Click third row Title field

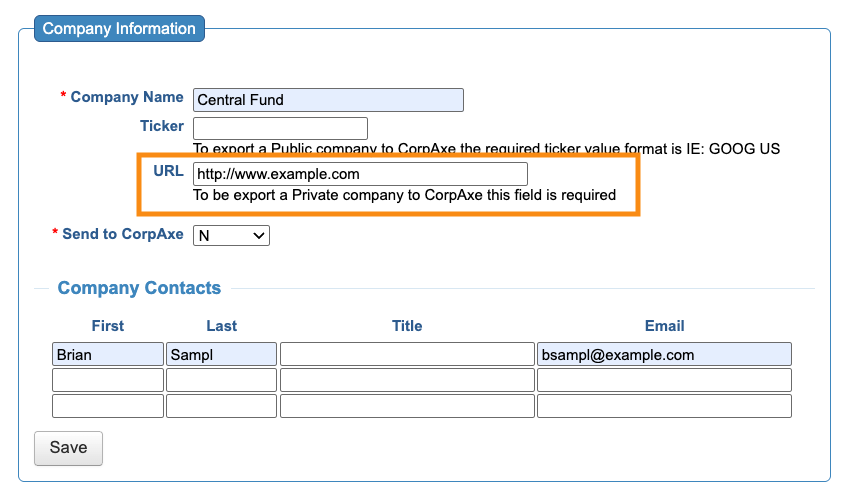[x=407, y=406]
